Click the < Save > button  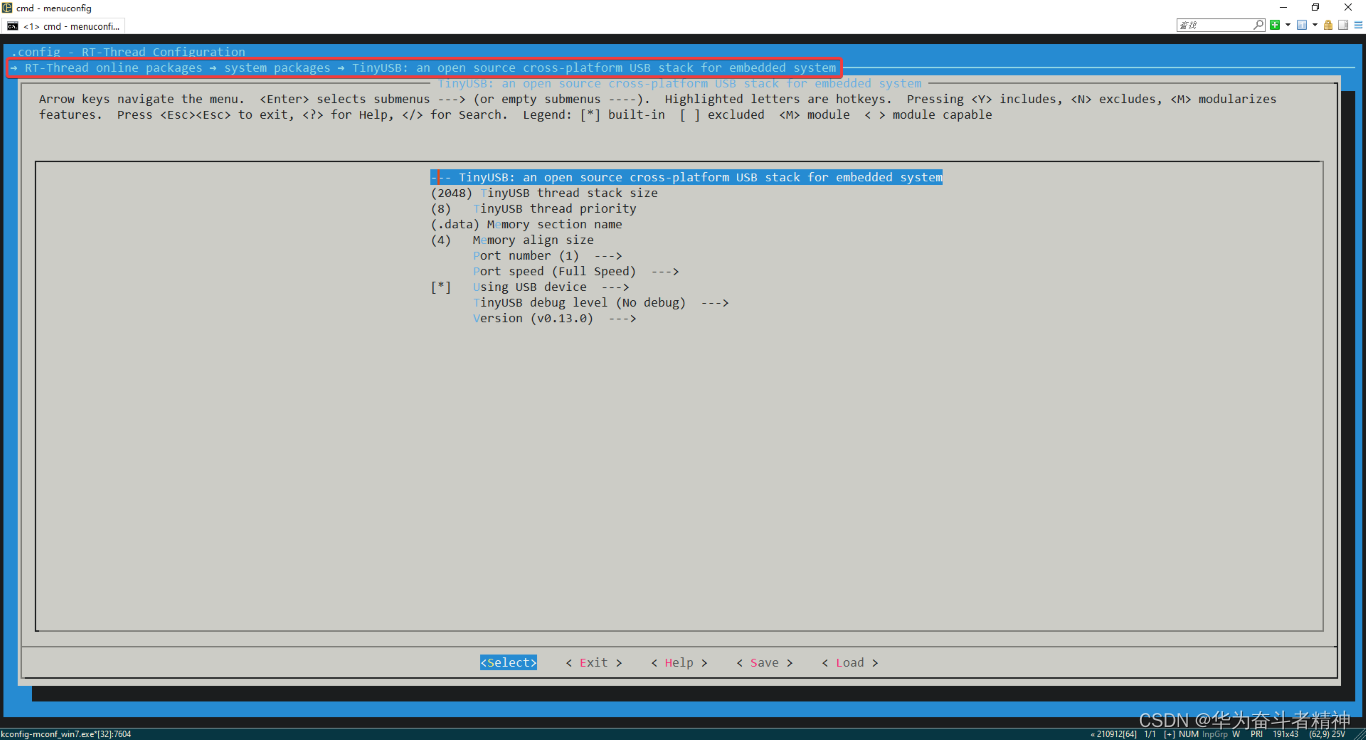(x=764, y=663)
